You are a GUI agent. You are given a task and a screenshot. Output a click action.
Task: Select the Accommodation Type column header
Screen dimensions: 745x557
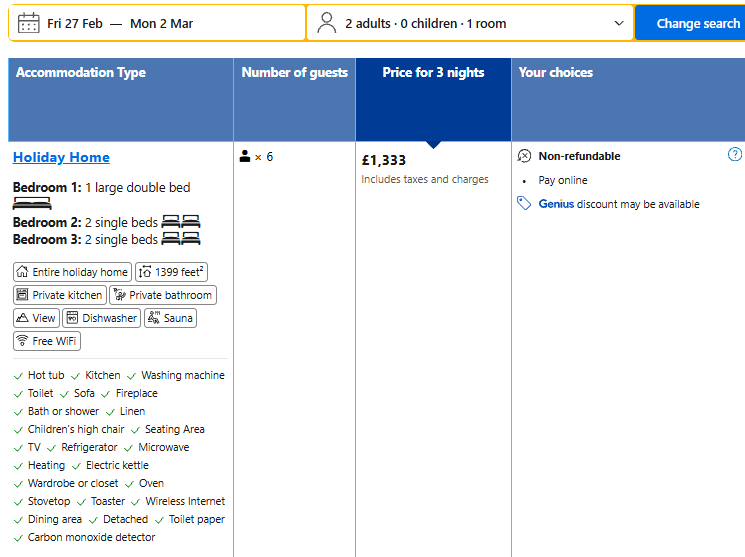click(x=81, y=73)
